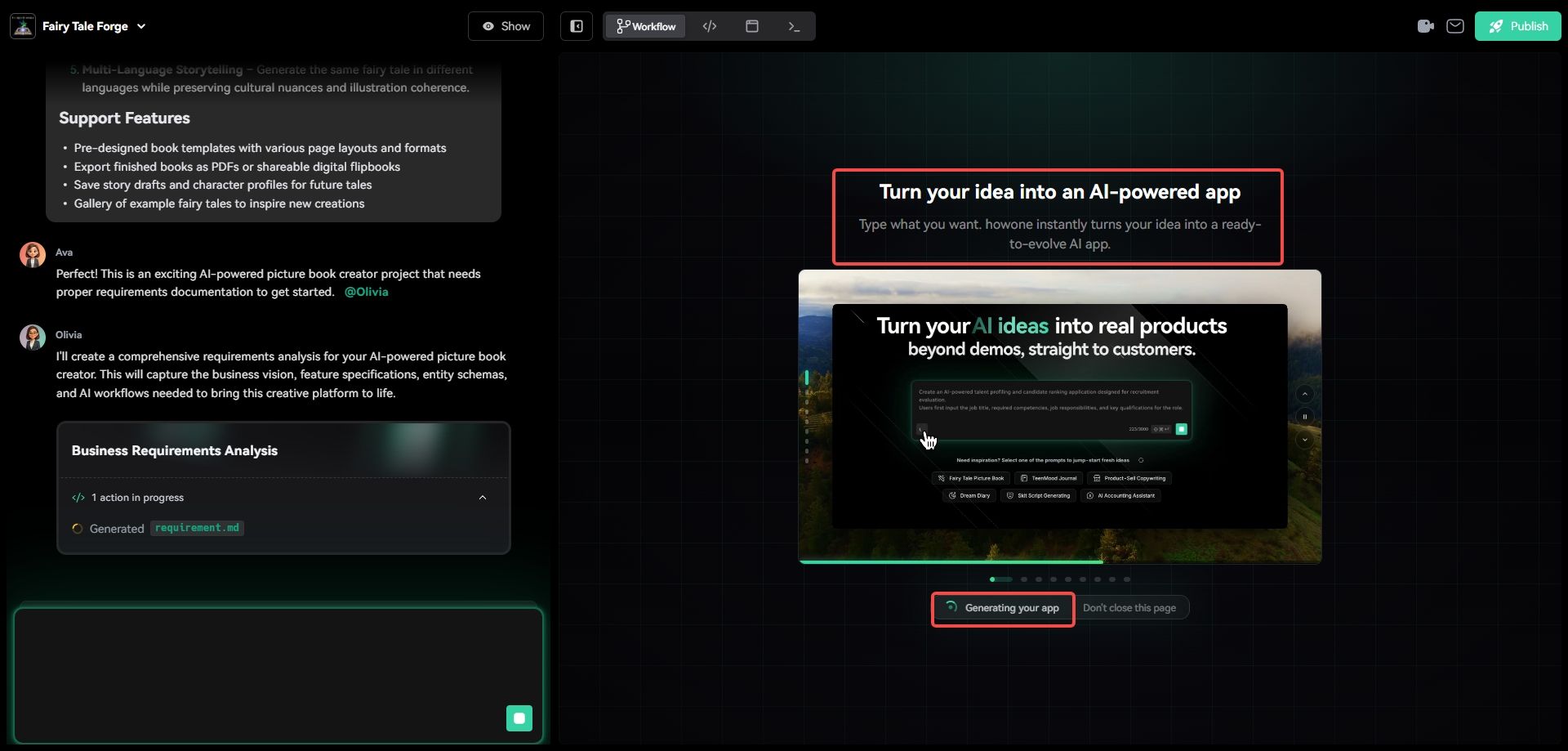1568x751 pixels.
Task: Open the terminal console tab
Action: click(x=794, y=26)
